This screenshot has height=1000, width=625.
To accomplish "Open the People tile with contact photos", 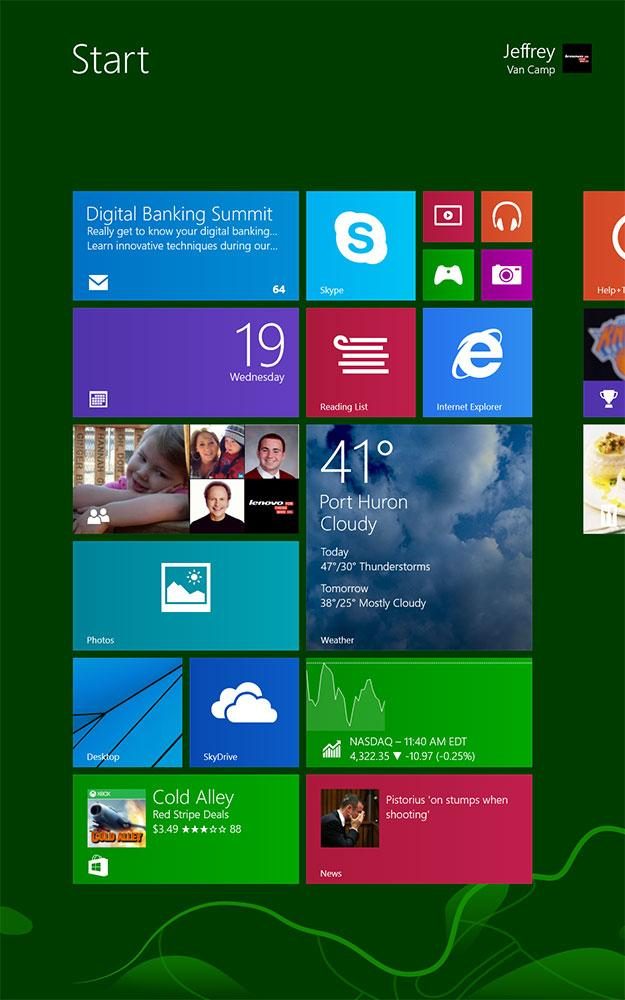I will 186,479.
